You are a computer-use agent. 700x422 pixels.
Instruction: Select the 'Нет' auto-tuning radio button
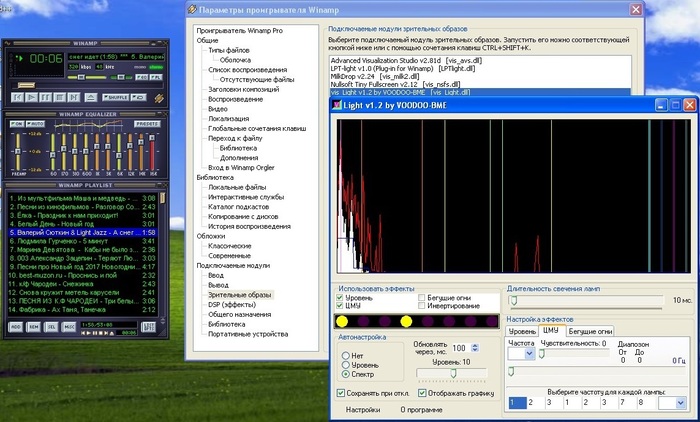[x=346, y=354]
